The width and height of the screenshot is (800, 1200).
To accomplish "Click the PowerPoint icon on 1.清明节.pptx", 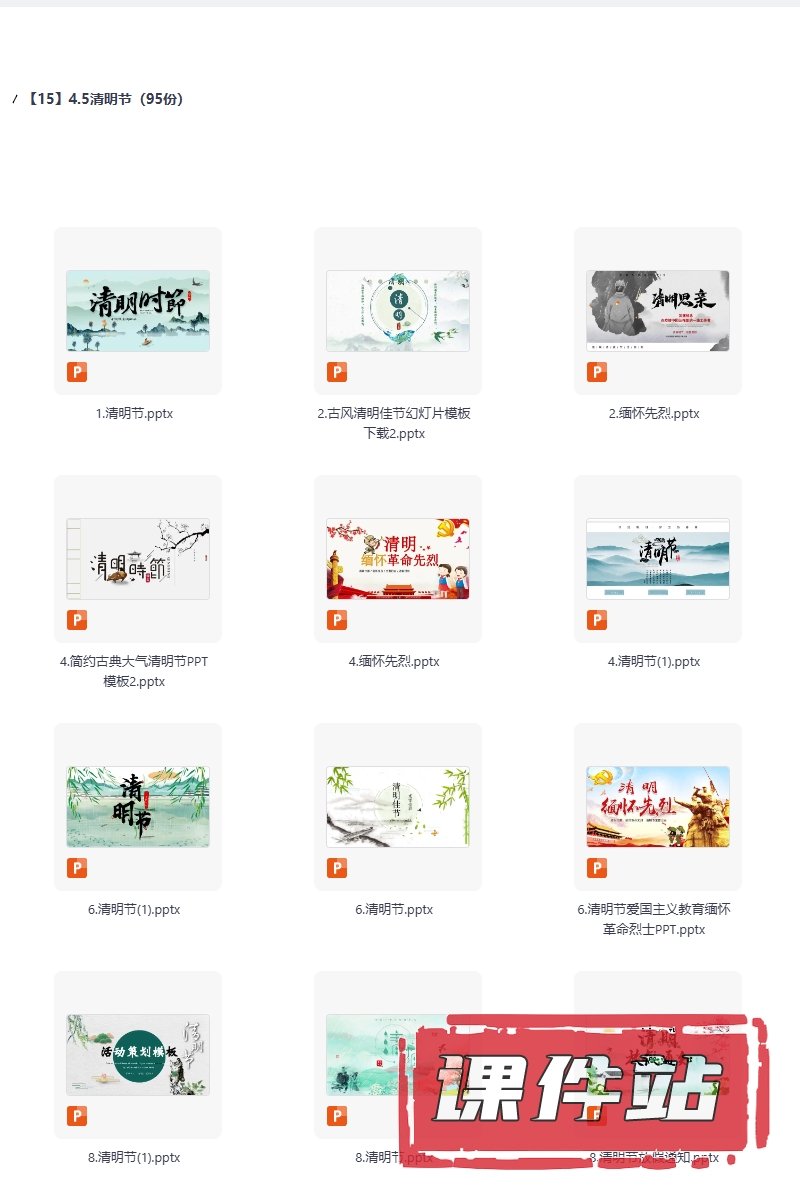I will click(77, 373).
